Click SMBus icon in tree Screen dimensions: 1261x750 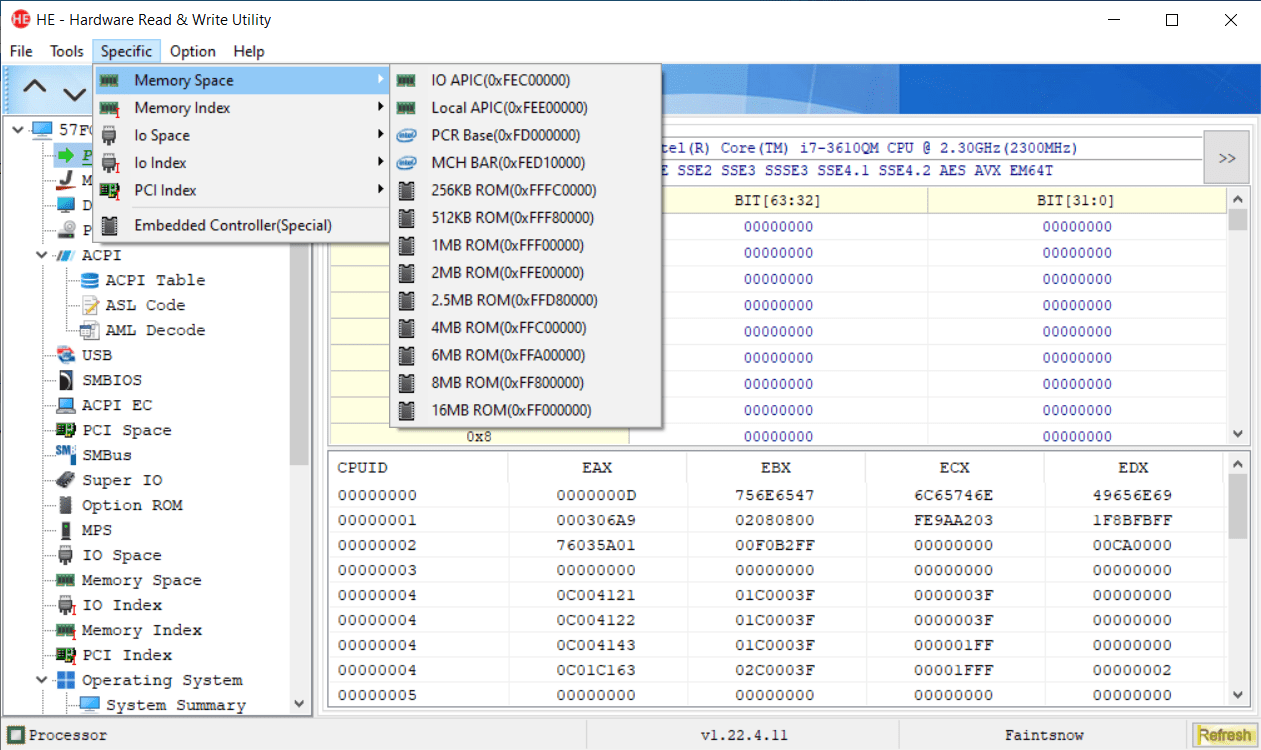pos(66,455)
